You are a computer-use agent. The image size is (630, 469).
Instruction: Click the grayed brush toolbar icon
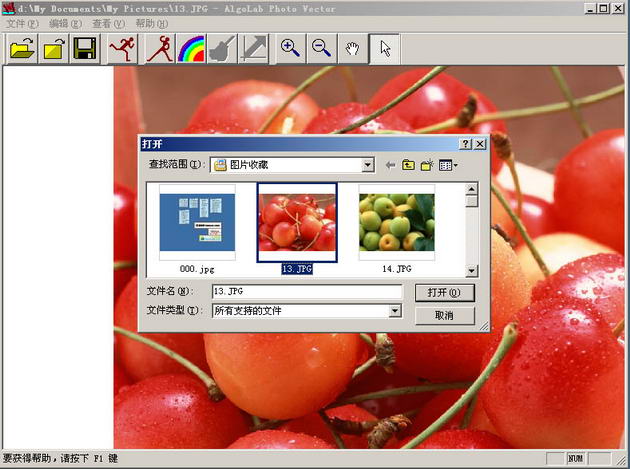point(222,49)
